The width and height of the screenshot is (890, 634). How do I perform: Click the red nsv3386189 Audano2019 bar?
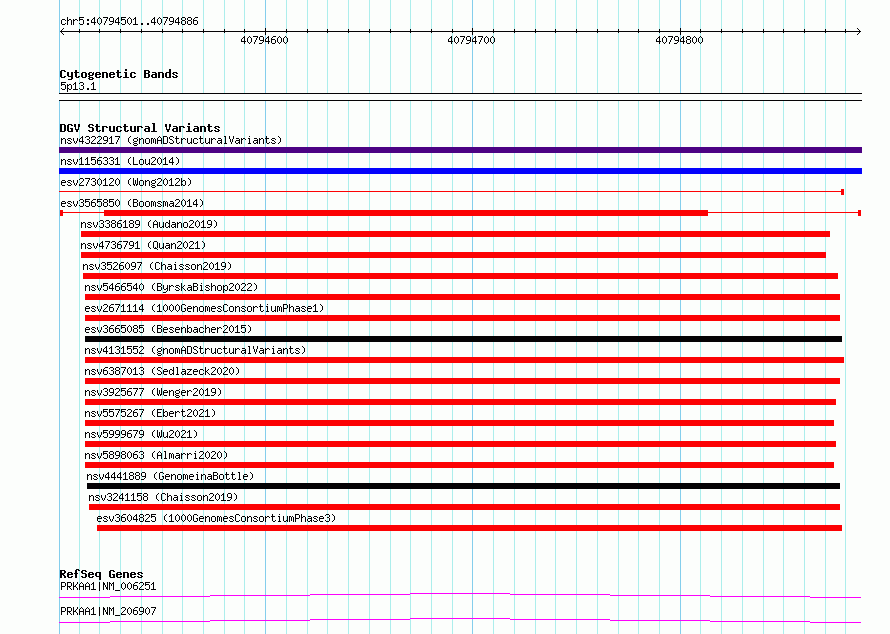point(455,234)
